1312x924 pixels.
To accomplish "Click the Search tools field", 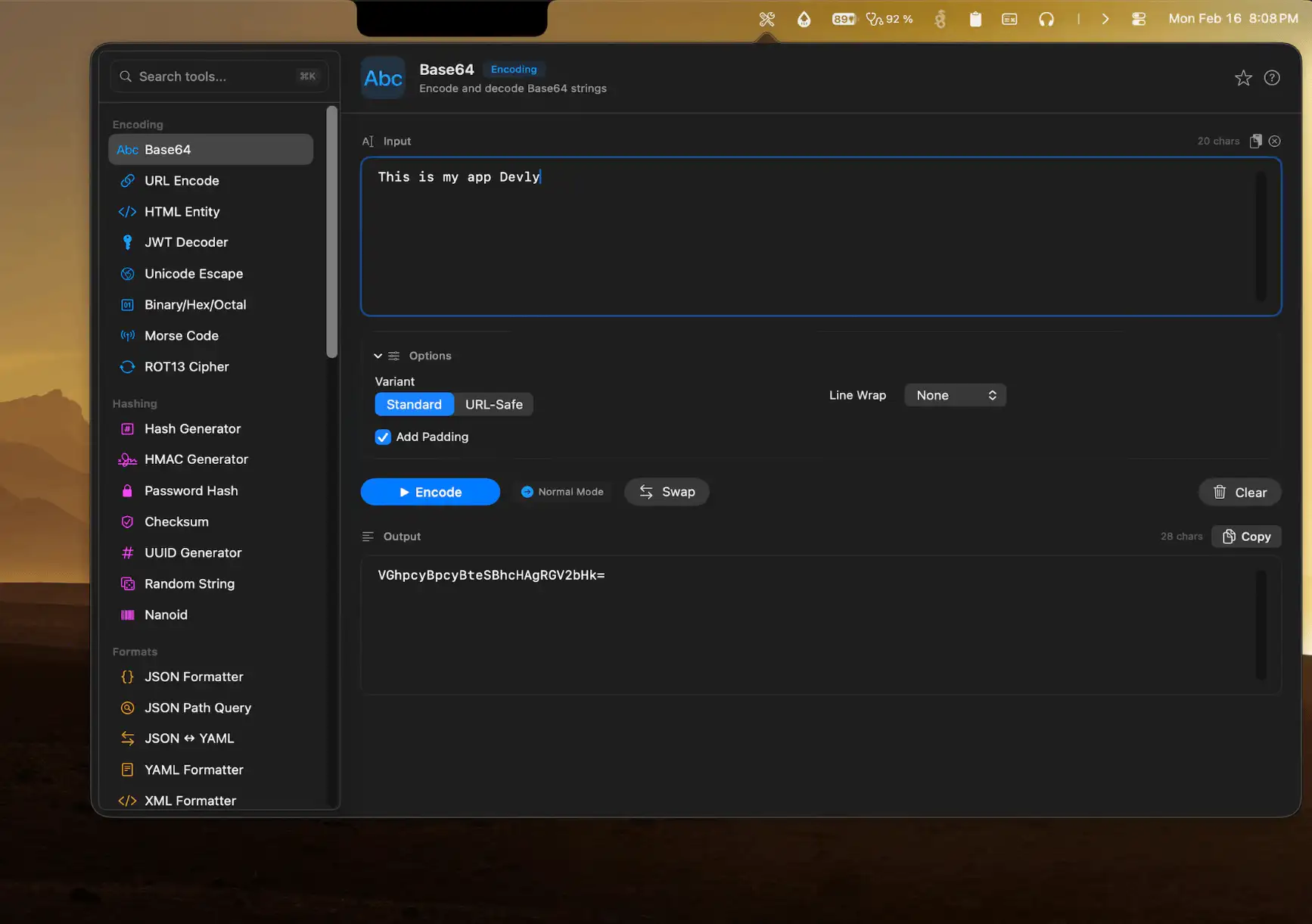I will pyautogui.click(x=219, y=76).
